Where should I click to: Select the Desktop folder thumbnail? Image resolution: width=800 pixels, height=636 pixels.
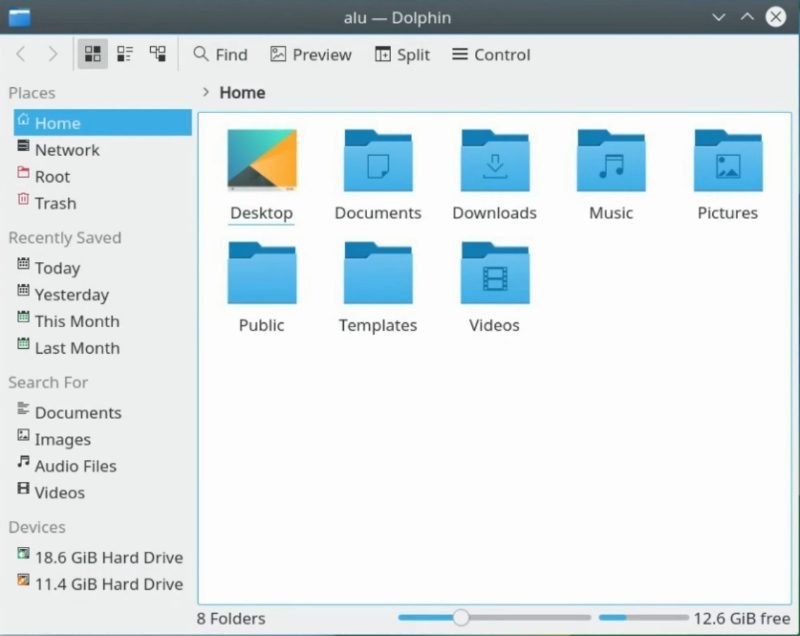coord(262,160)
